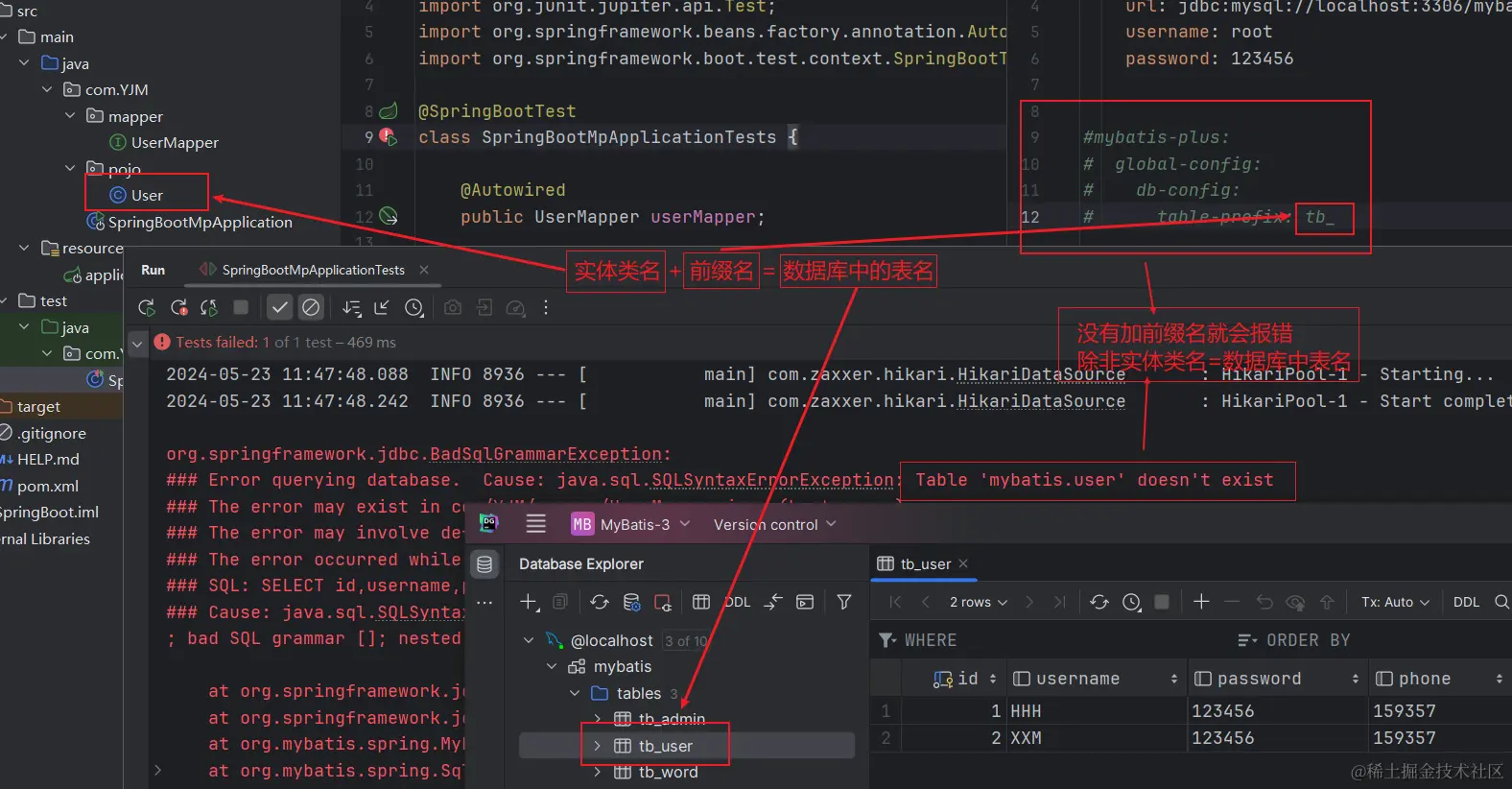Open the test sort options
Viewport: 1512px width, 789px height.
pos(352,308)
